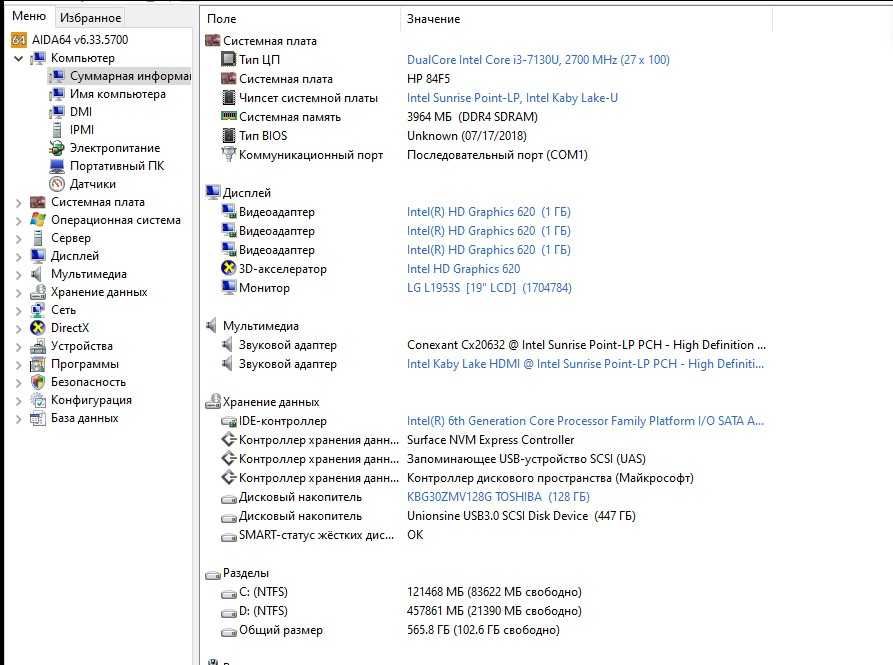
Task: Click the IDE-контроллер row icon
Action: [228, 421]
